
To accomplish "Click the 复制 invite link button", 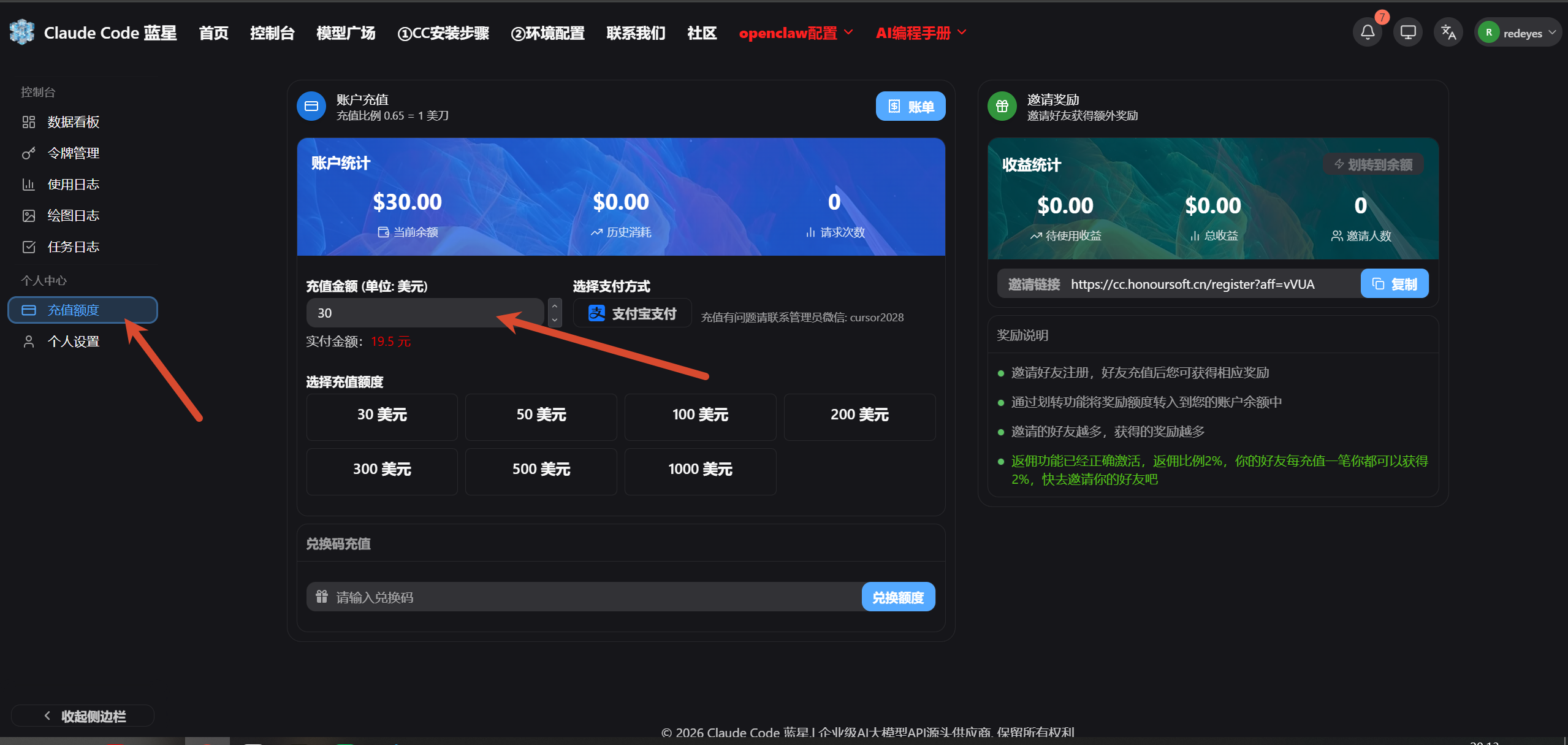I will click(1395, 284).
